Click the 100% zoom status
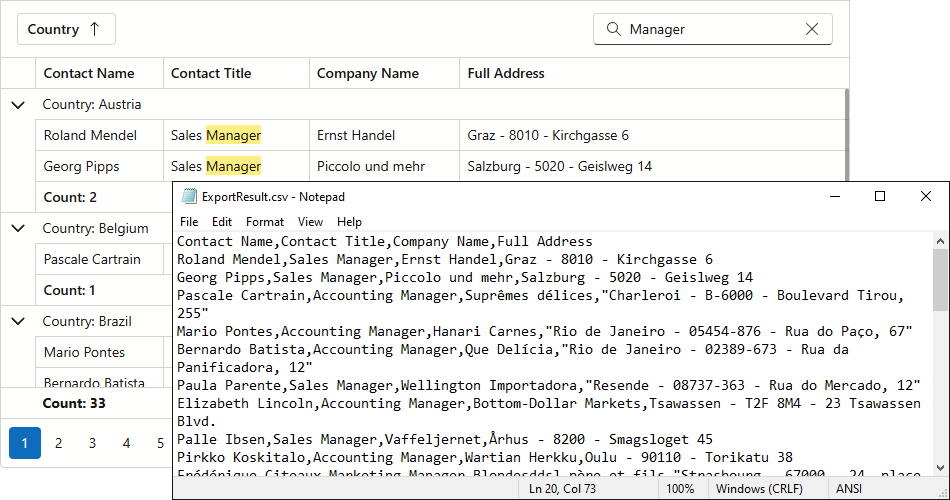950x500 pixels. coord(680,488)
